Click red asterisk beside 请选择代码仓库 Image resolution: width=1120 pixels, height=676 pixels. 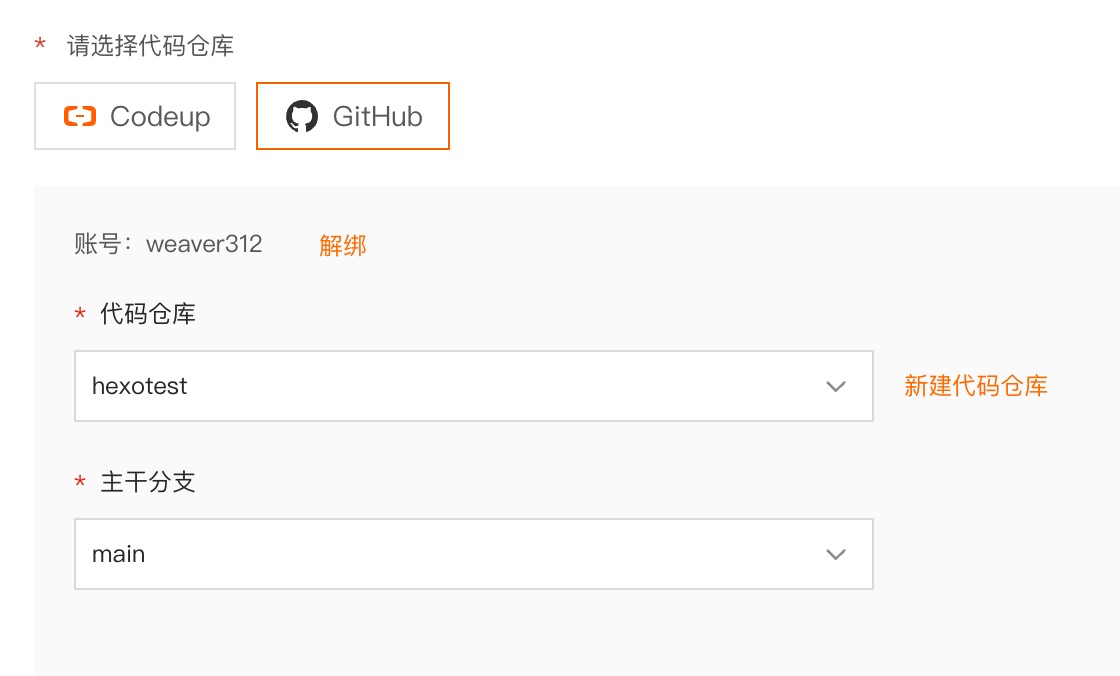tap(40, 46)
